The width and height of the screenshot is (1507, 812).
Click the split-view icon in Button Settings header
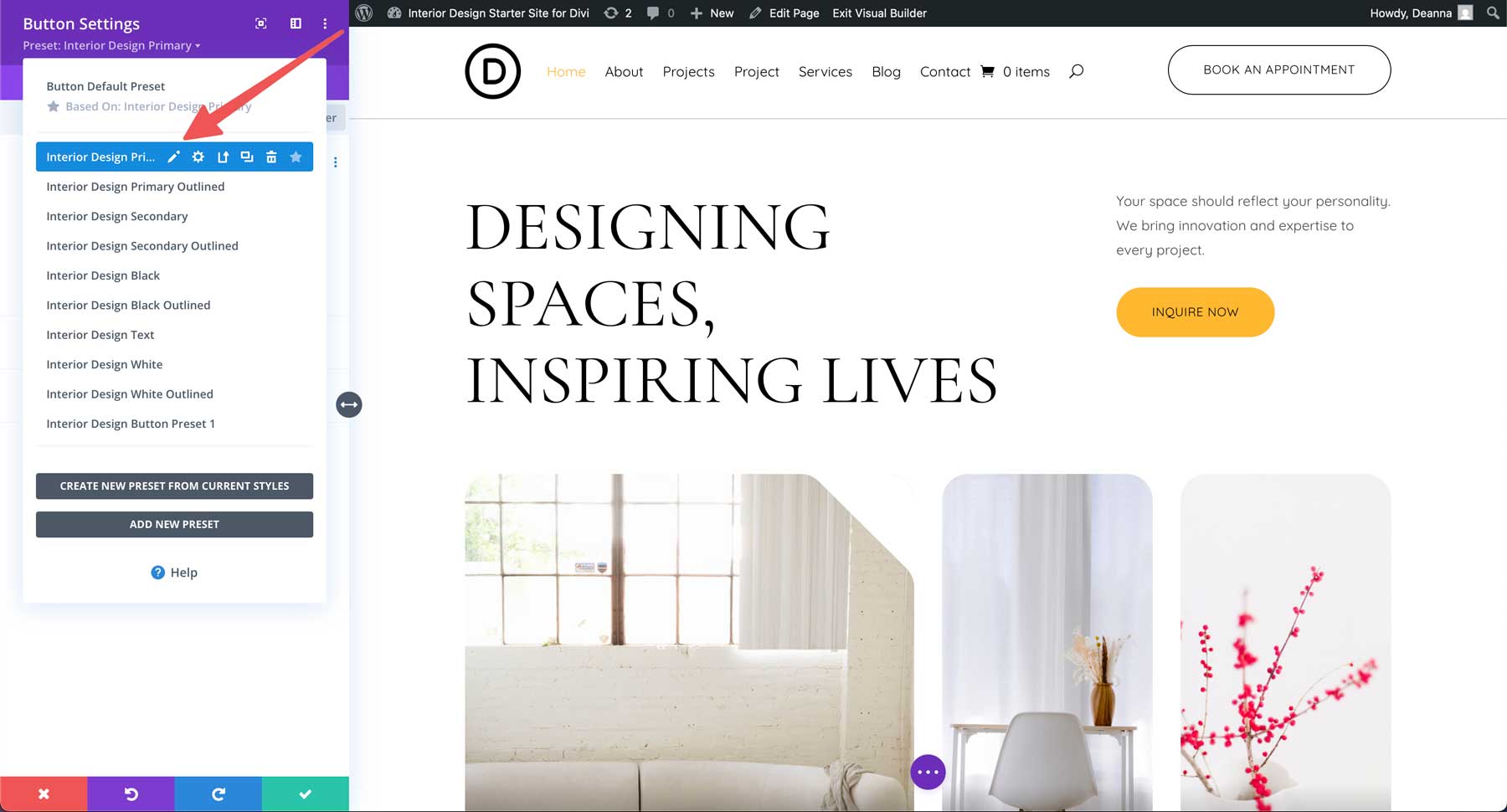pos(295,23)
